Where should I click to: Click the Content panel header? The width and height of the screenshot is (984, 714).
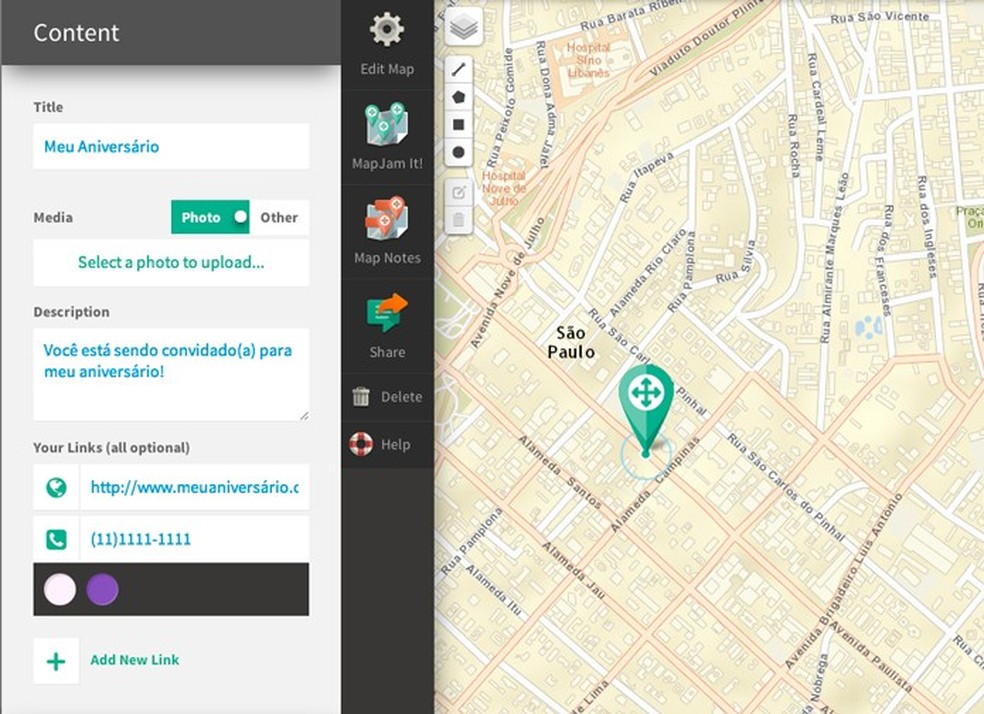171,33
